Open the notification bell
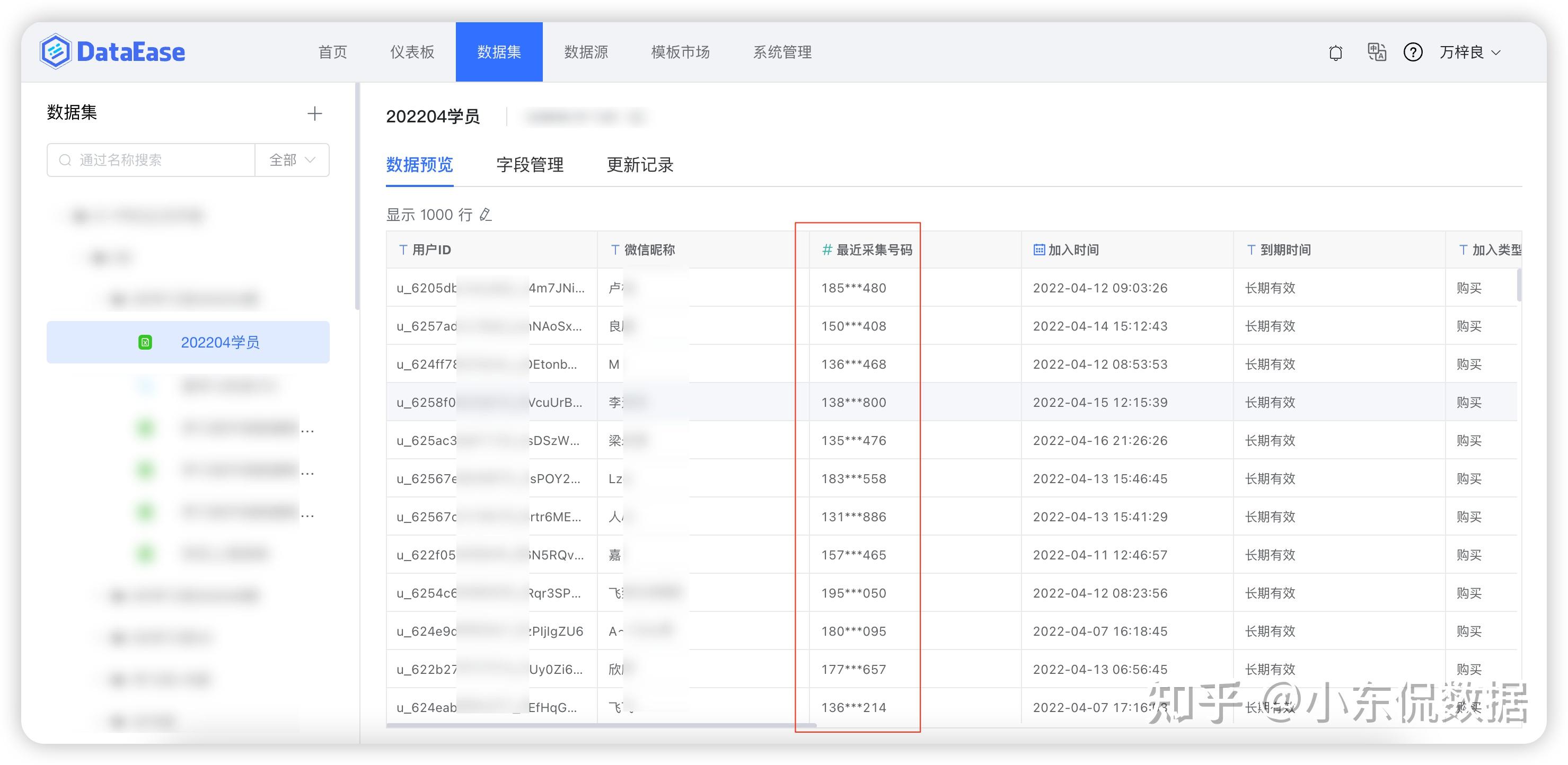Screen dimensions: 1568x765 (x=1335, y=52)
